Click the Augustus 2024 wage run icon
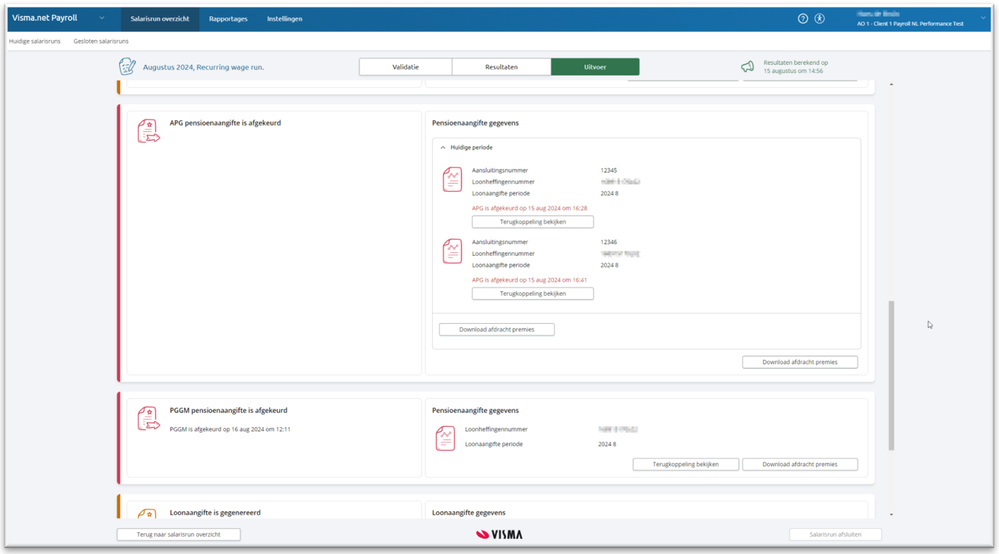Viewport: 999px width, 554px height. 127,66
